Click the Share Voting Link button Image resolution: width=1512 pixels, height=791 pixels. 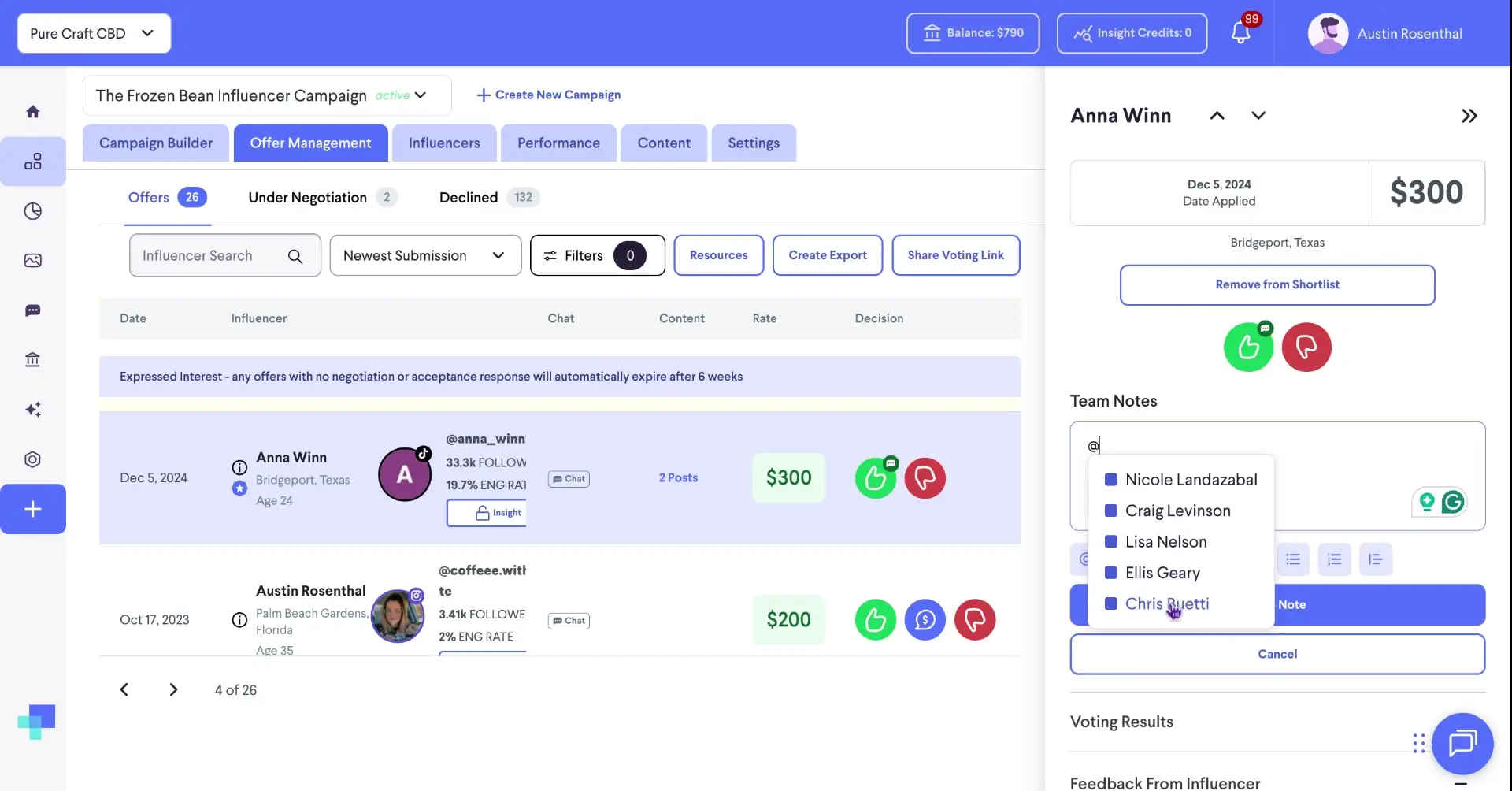[x=956, y=254]
